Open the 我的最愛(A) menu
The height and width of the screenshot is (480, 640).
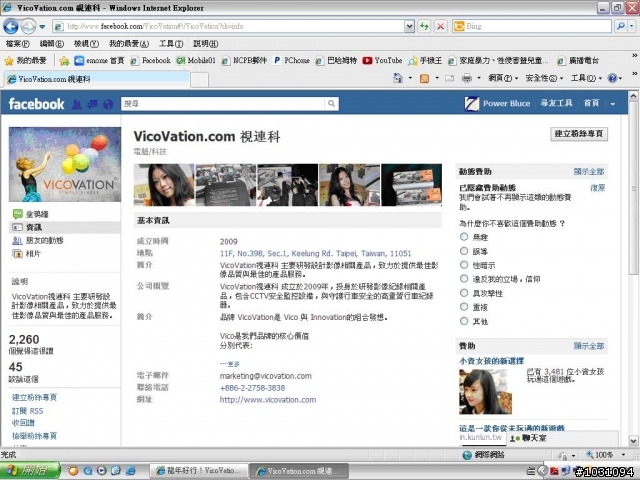pos(129,44)
